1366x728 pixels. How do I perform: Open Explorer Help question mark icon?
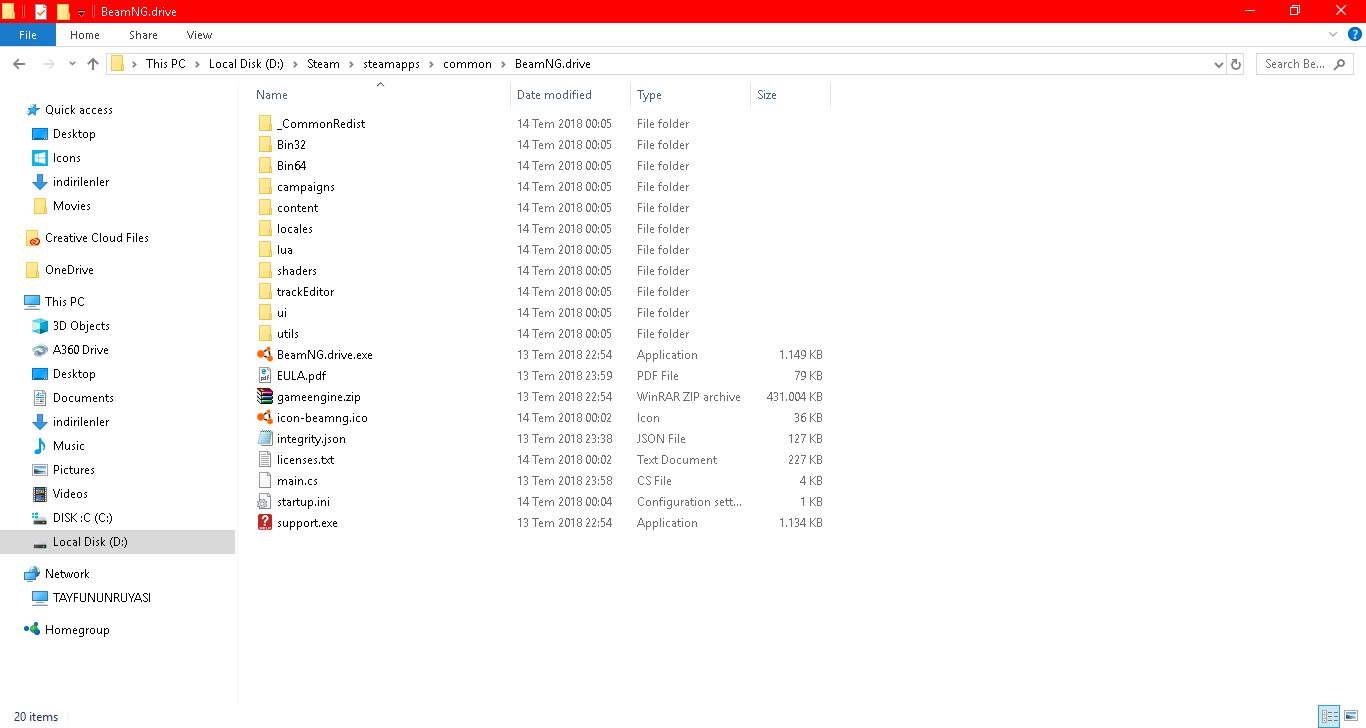(1355, 34)
